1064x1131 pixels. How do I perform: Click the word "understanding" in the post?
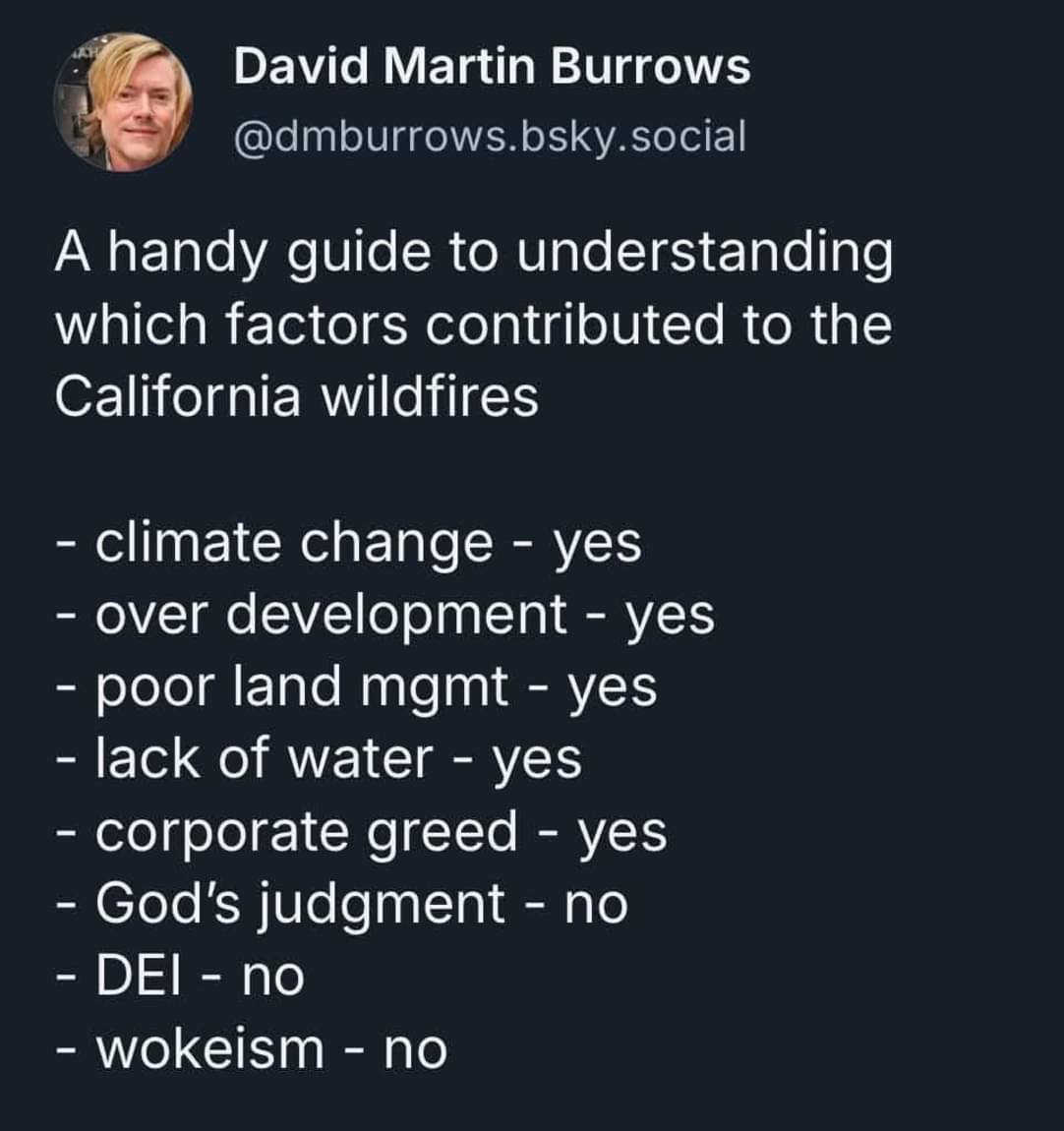[704, 254]
